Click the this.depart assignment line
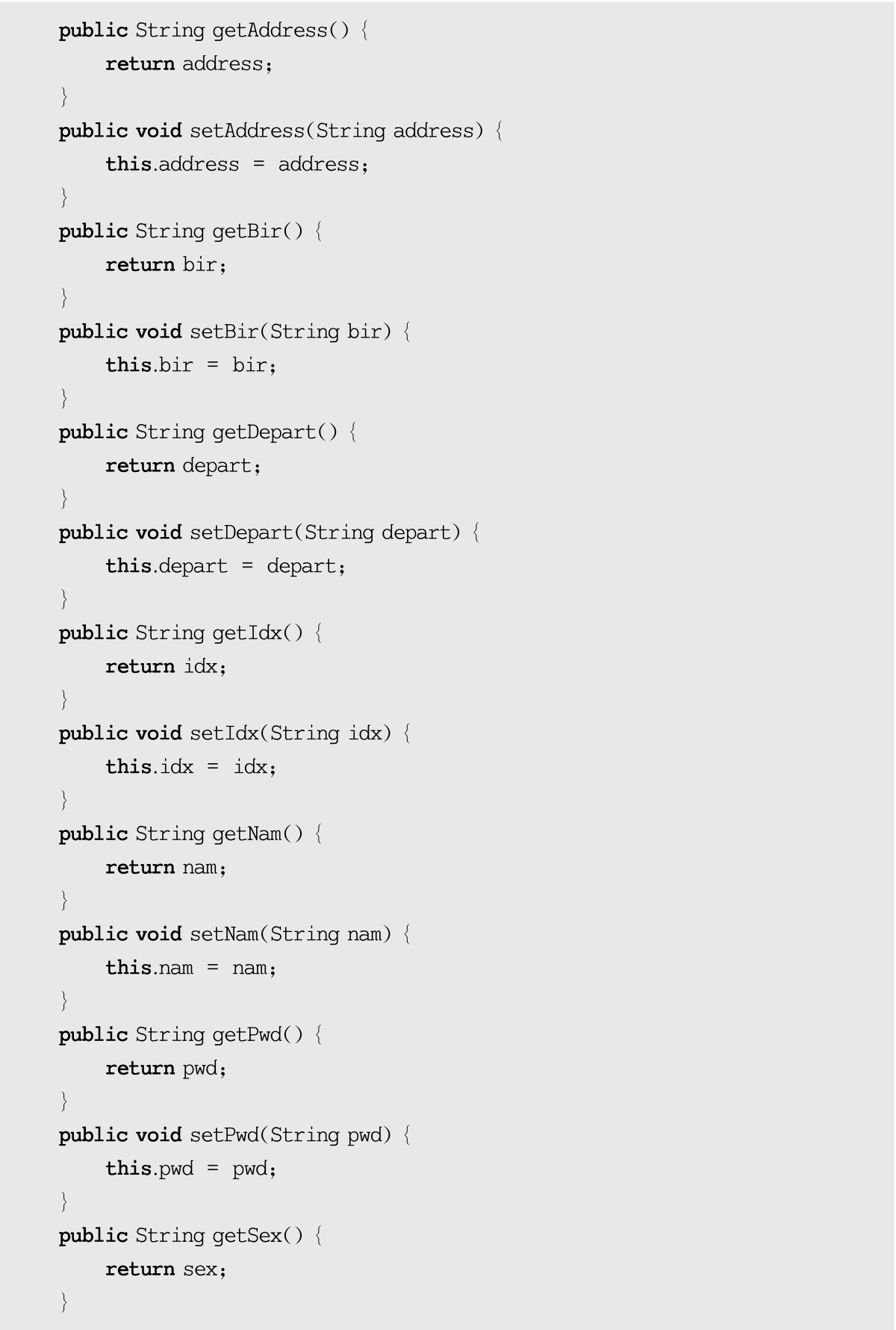Screen dimensions: 896x1330 [x=225, y=566]
